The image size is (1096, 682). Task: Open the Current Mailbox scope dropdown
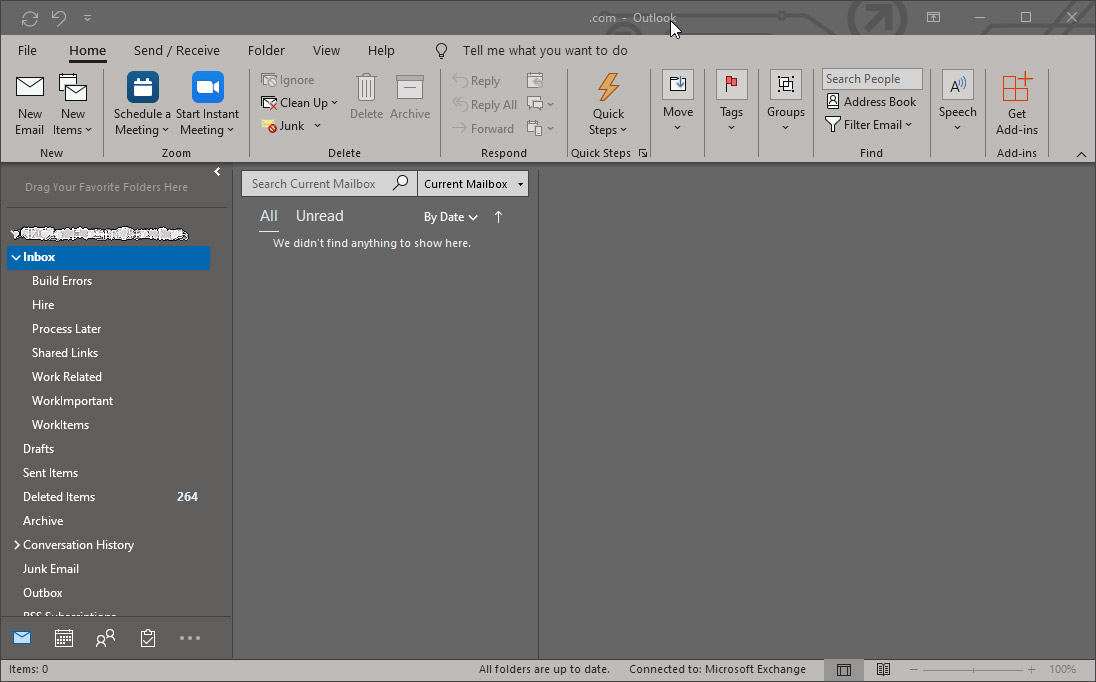[473, 184]
